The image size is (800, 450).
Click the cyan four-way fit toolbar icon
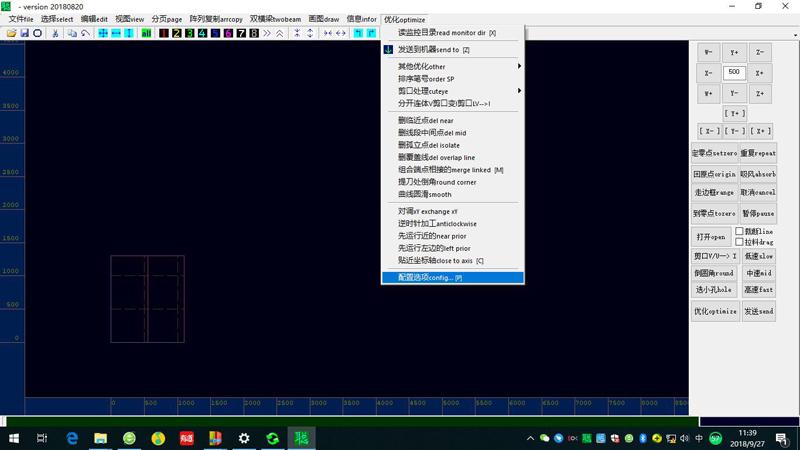pyautogui.click(x=103, y=33)
